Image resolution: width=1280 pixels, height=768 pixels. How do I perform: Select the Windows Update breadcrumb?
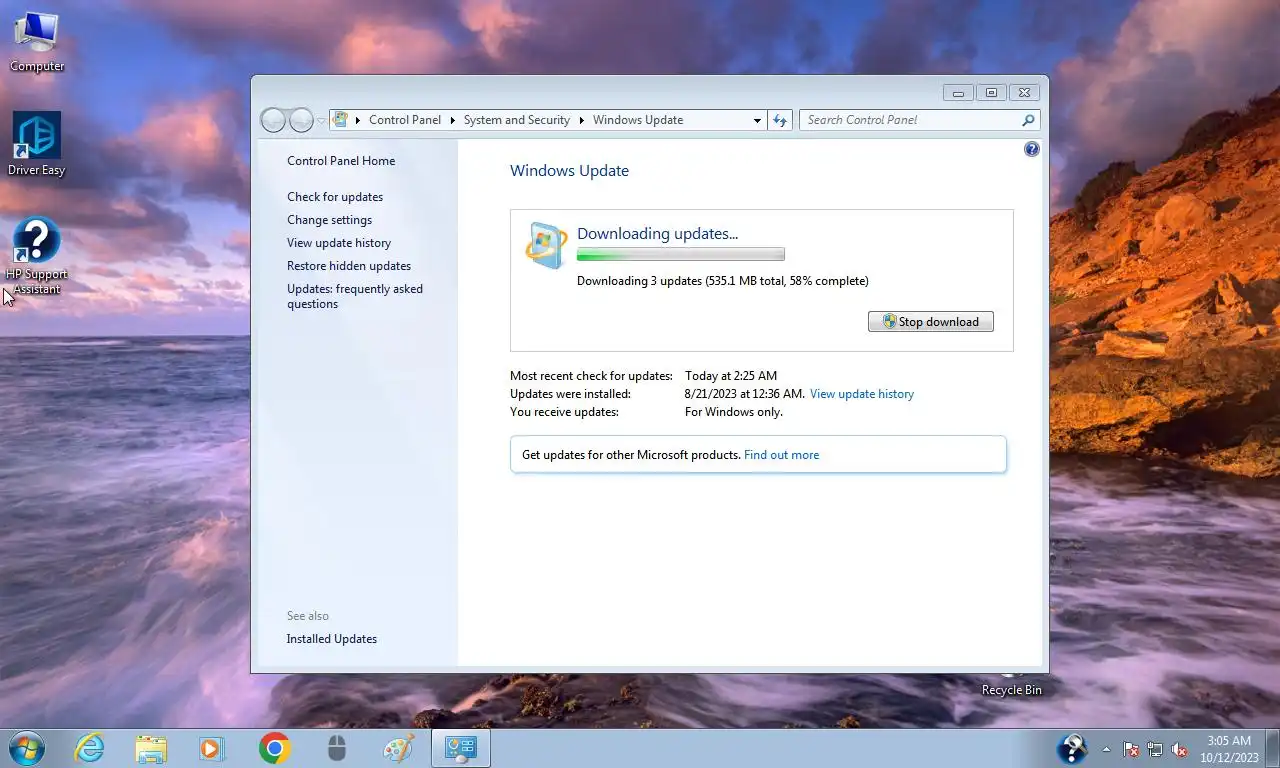point(638,120)
